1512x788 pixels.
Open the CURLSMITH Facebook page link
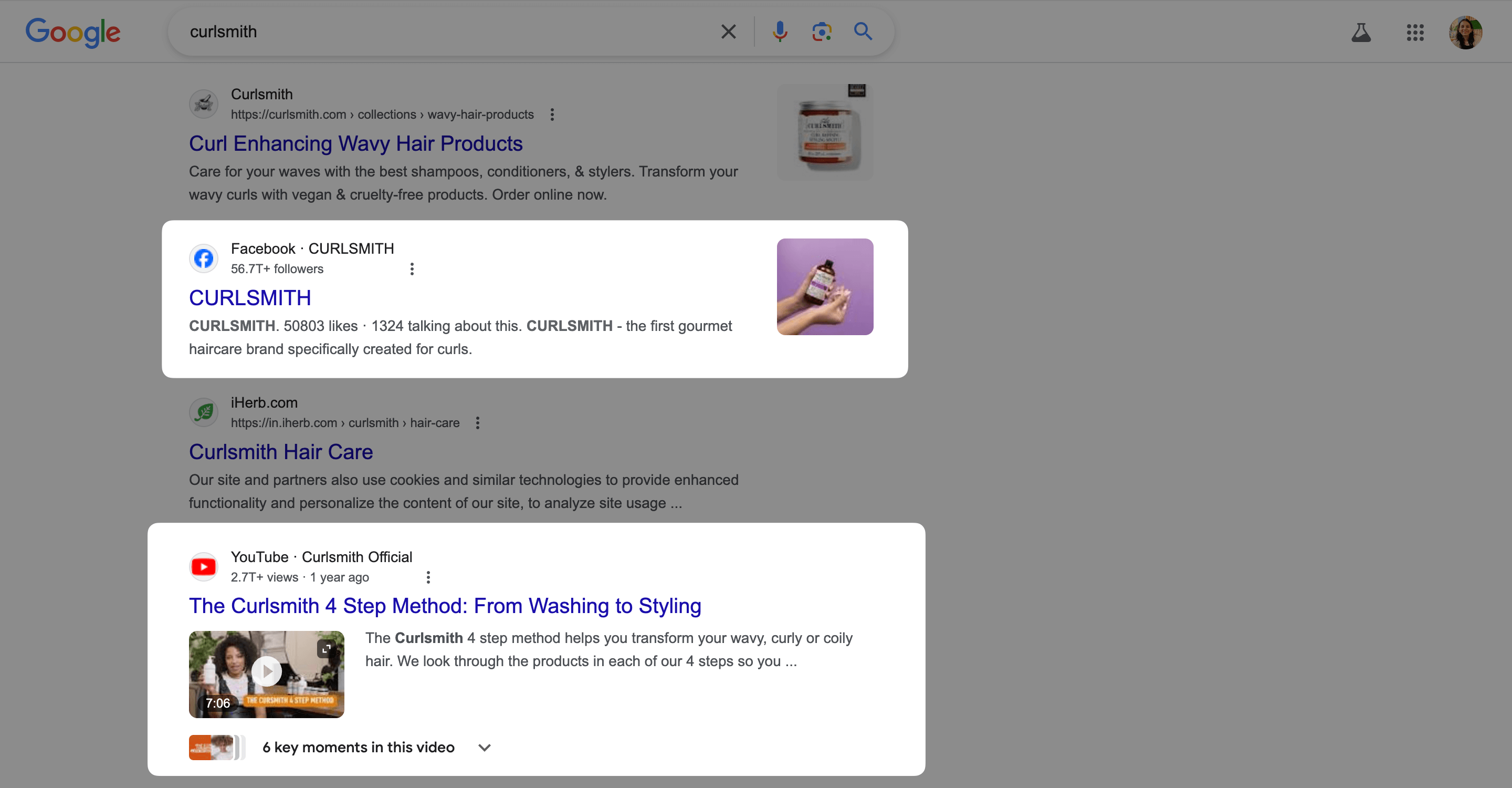pos(249,298)
